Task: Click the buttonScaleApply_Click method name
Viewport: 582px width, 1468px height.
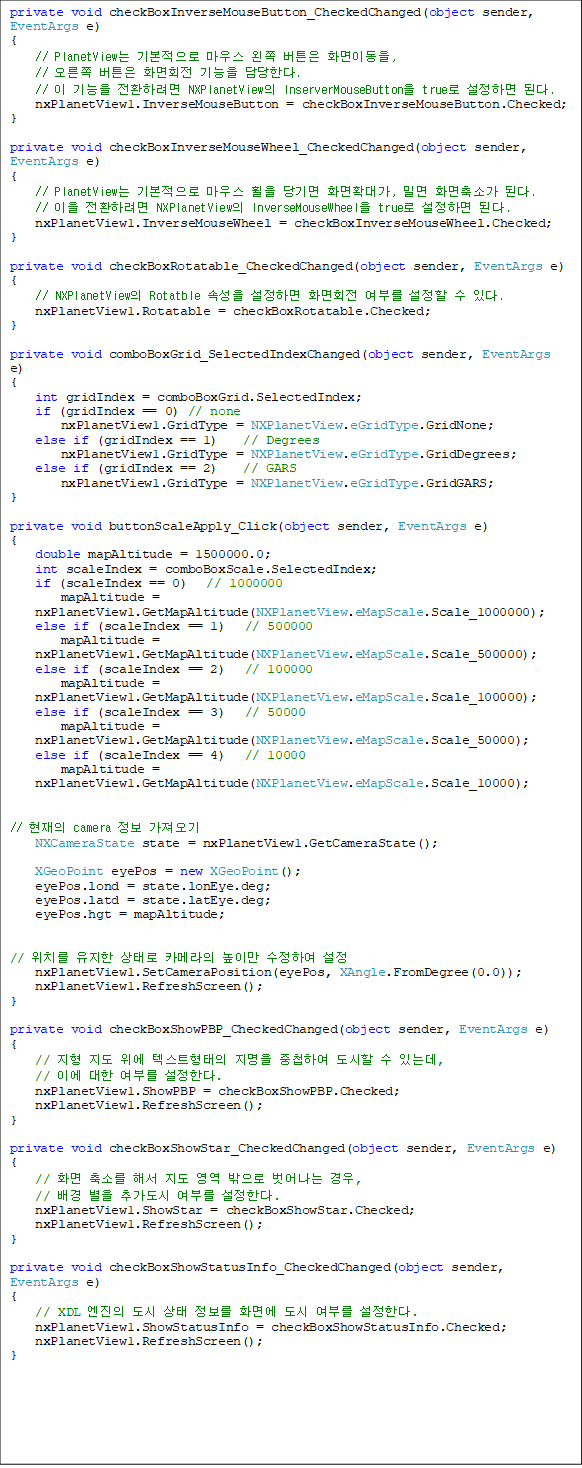Action: [191, 525]
